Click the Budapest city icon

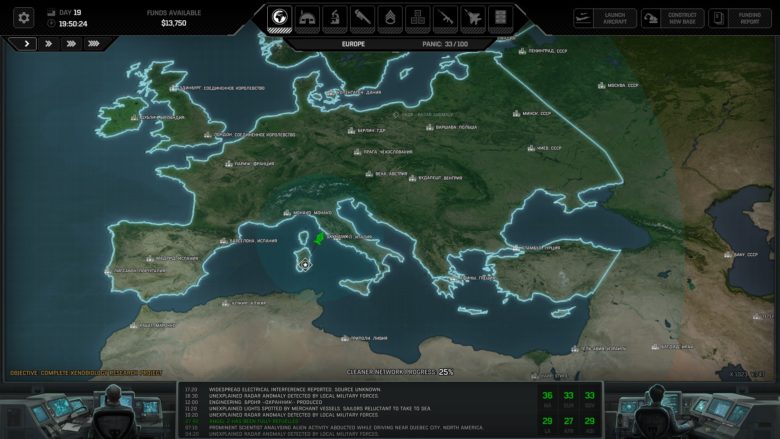tap(412, 178)
